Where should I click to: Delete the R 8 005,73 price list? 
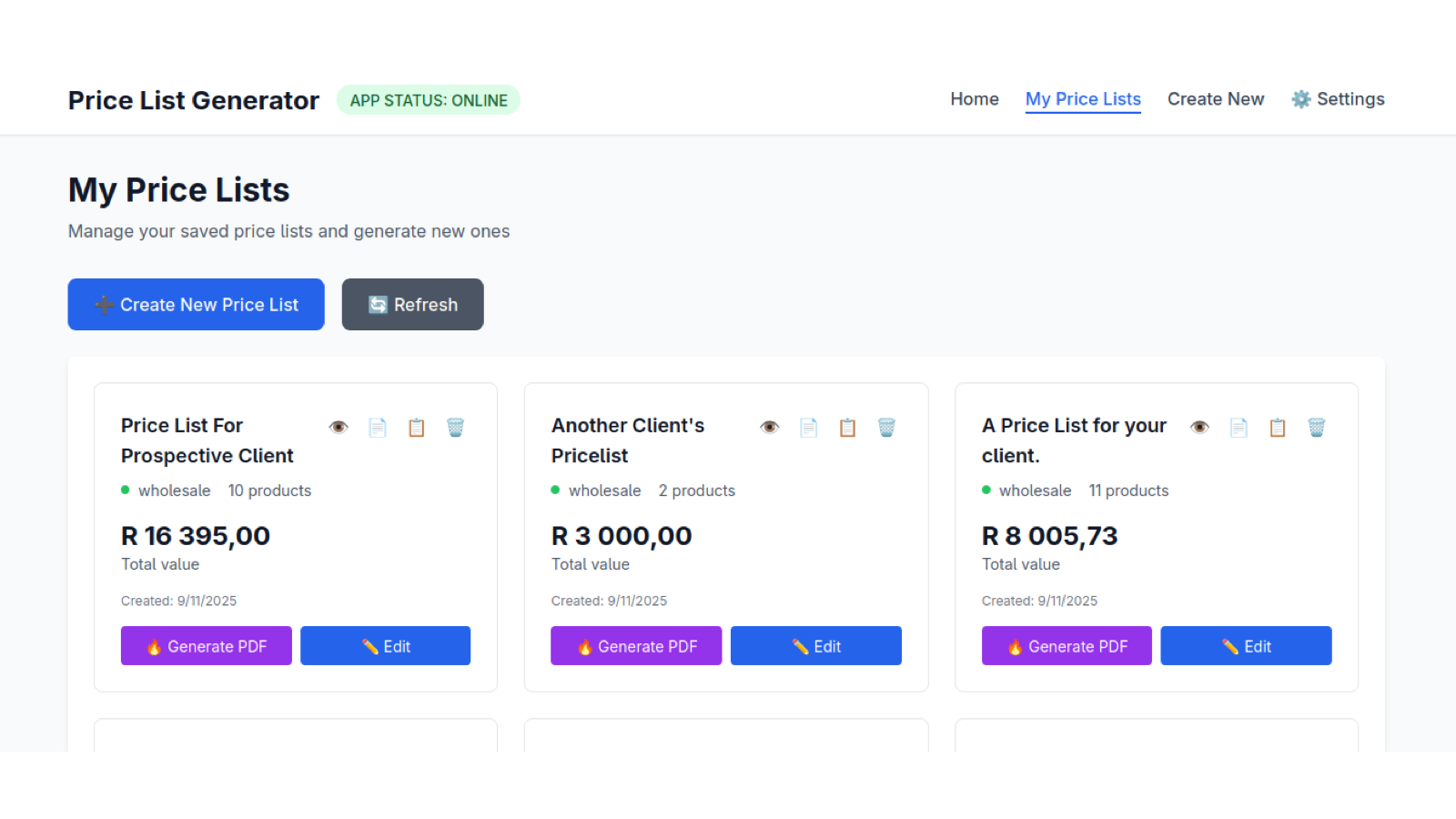pos(1317,428)
